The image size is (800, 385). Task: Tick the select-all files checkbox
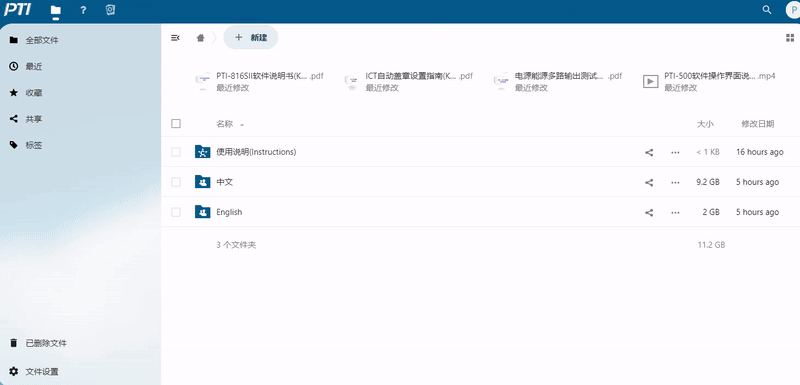[176, 123]
